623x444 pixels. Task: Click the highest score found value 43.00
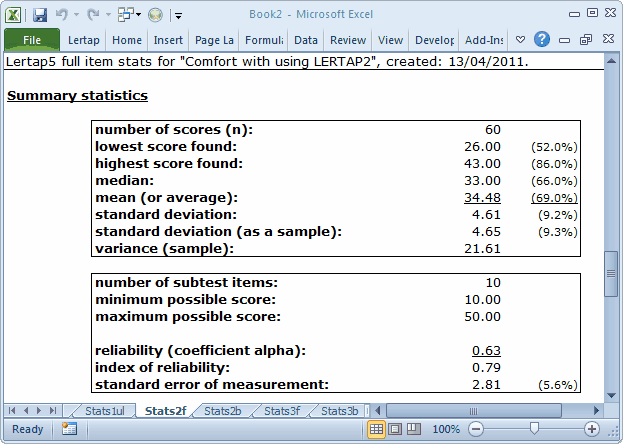(482, 164)
